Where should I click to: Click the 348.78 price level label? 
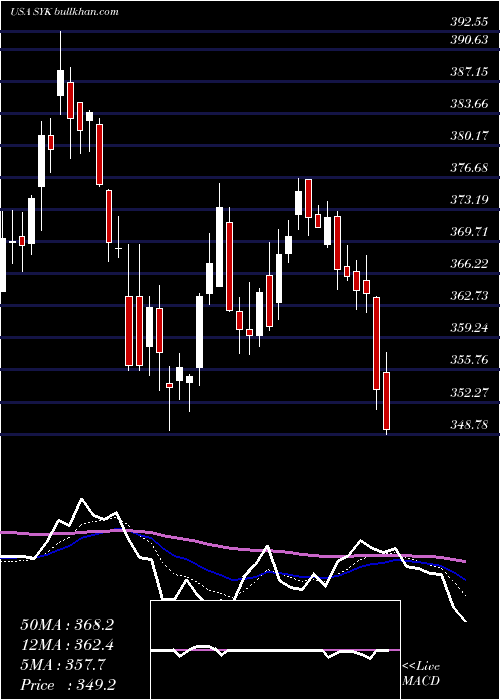(469, 424)
